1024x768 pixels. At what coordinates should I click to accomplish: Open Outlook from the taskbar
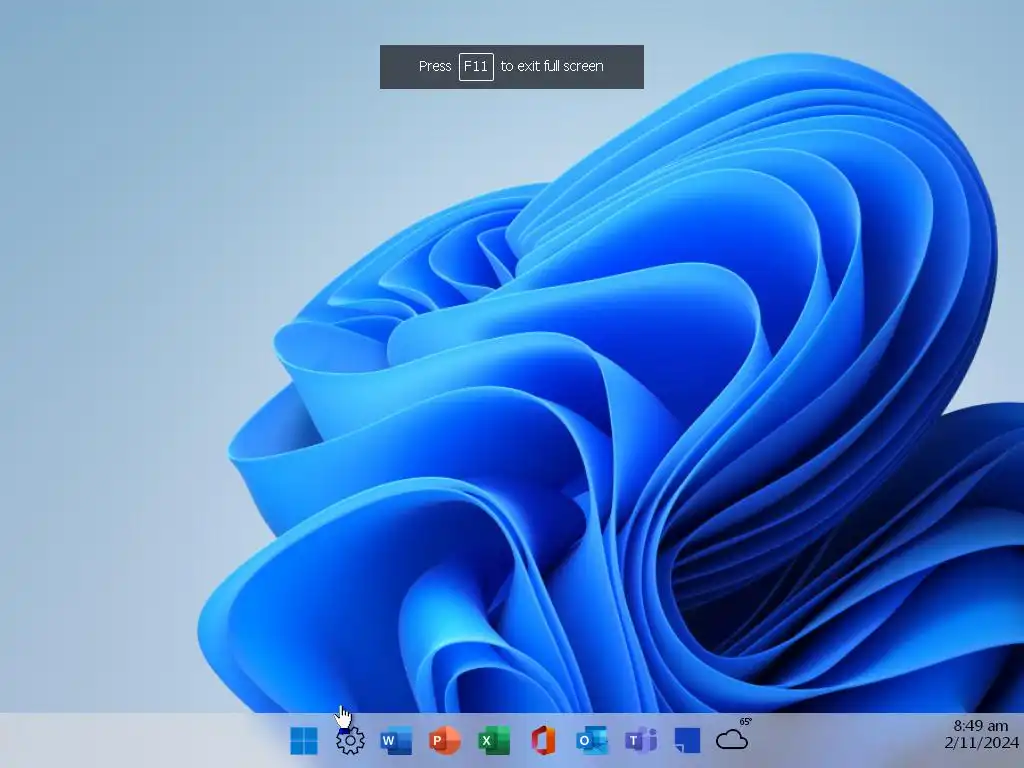click(592, 741)
